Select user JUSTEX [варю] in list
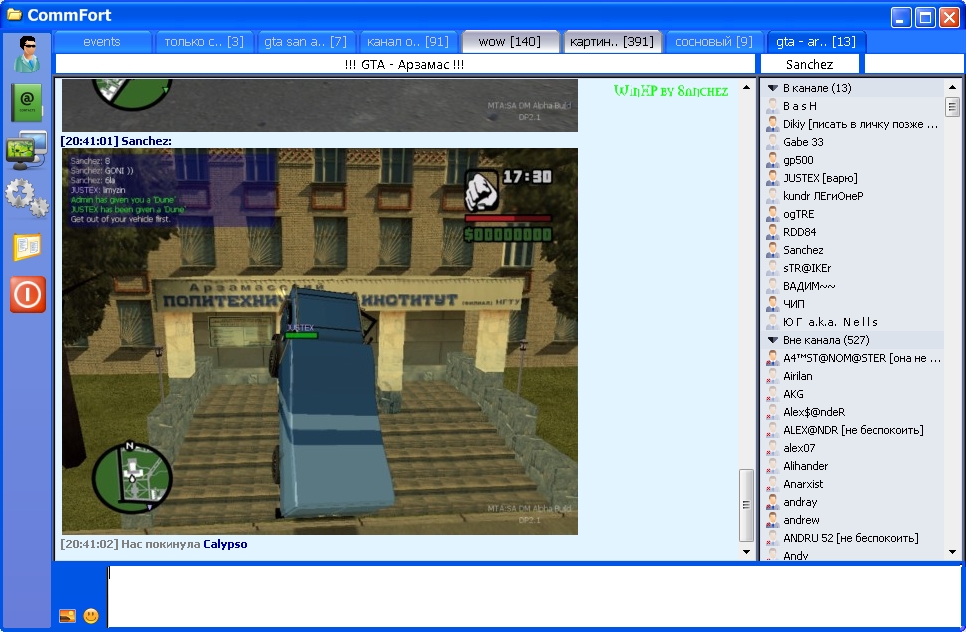This screenshot has width=966, height=632. [820, 178]
